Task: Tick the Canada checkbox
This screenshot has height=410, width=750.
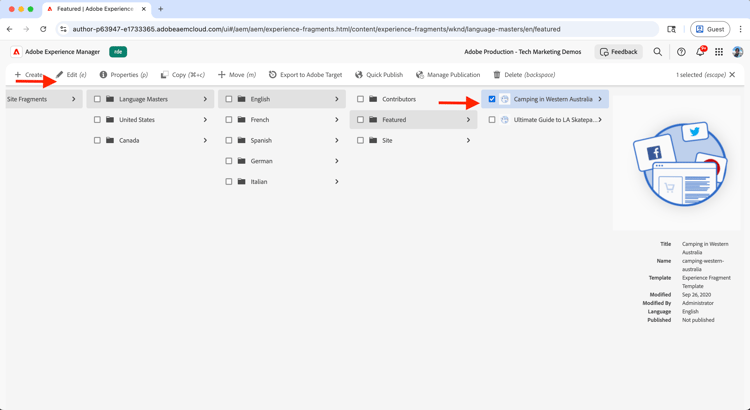Action: click(x=97, y=140)
